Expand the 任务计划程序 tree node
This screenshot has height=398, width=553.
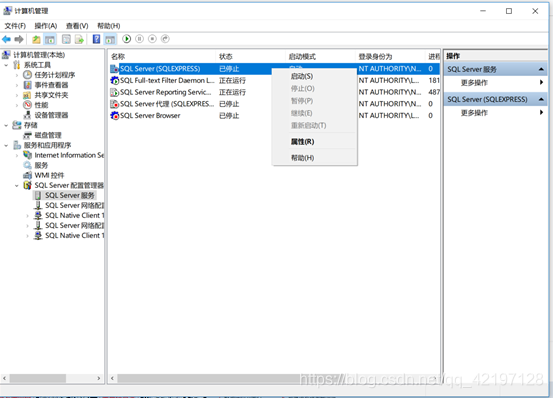pyautogui.click(x=17, y=75)
